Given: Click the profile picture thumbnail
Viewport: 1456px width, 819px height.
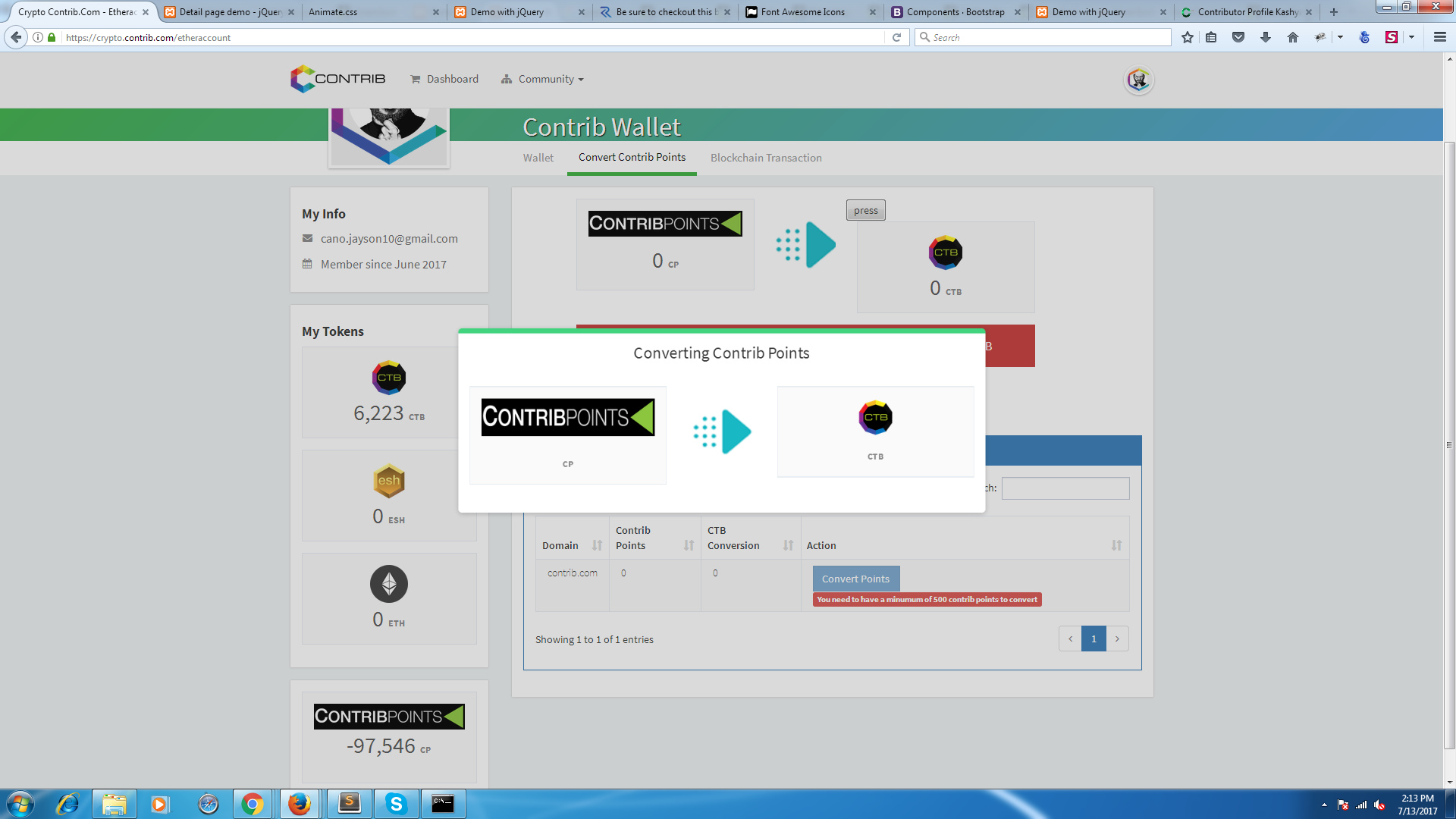Looking at the screenshot, I should click(389, 137).
